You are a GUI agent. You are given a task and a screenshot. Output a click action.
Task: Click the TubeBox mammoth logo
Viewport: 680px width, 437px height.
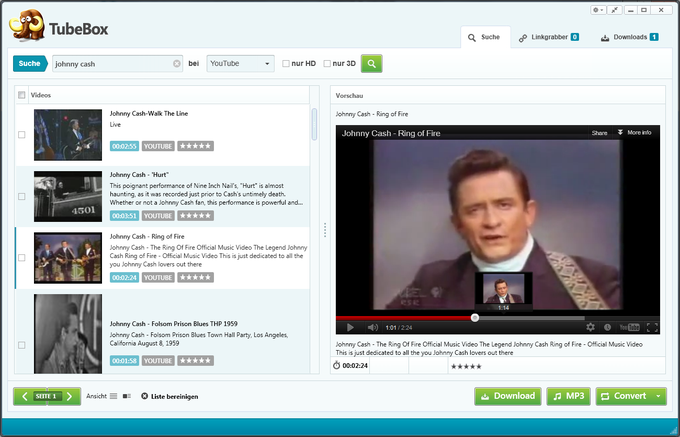pos(27,26)
